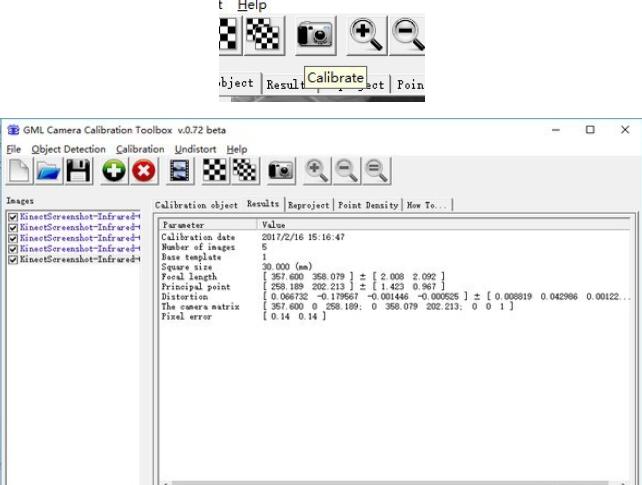Image resolution: width=642 pixels, height=485 pixels.
Task: Detect all using double checkerboard icon
Action: (x=244, y=170)
